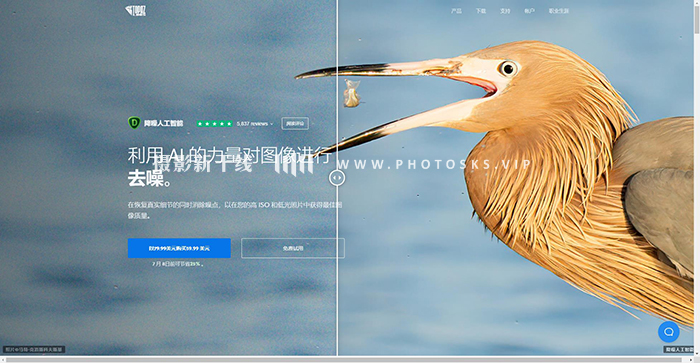Open the 产品 (Products) menu

click(456, 11)
